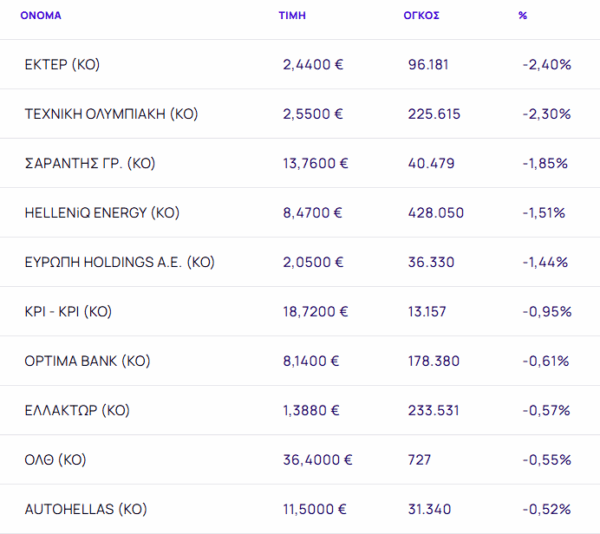This screenshot has height=534, width=600.
Task: Open HELLENiQ ENERGY (ΚΟ) stock
Action: point(102,213)
